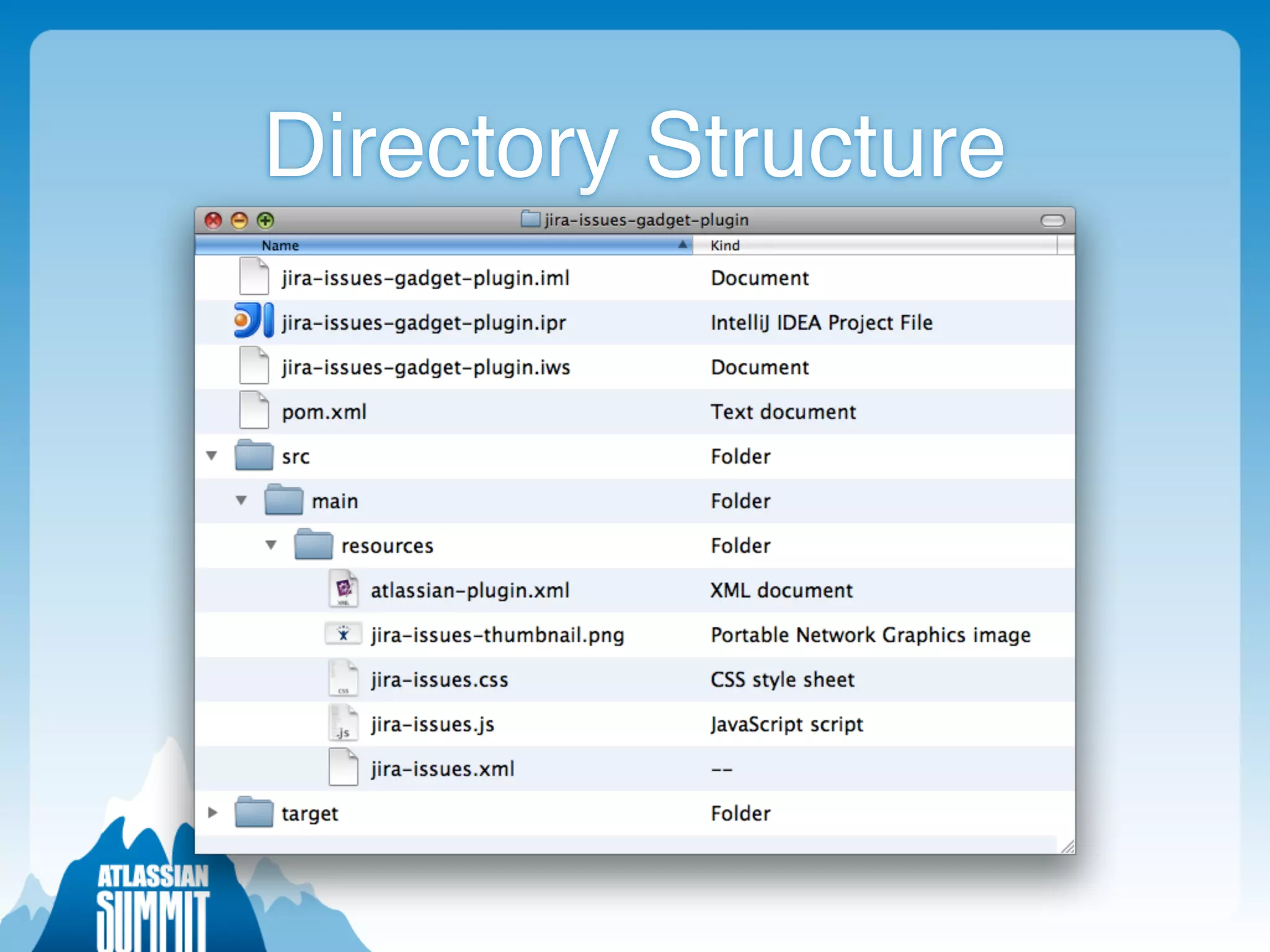Click the atlassian-plugin.xml file icon

coord(344,589)
